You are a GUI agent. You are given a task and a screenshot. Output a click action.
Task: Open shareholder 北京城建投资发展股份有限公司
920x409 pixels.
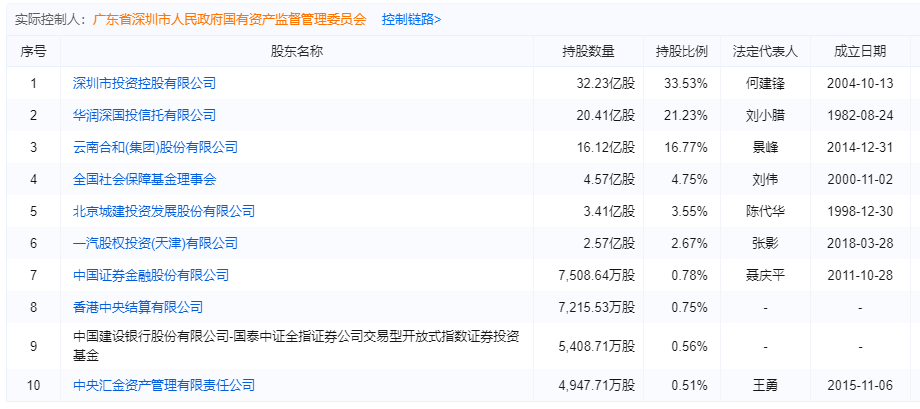(x=164, y=211)
